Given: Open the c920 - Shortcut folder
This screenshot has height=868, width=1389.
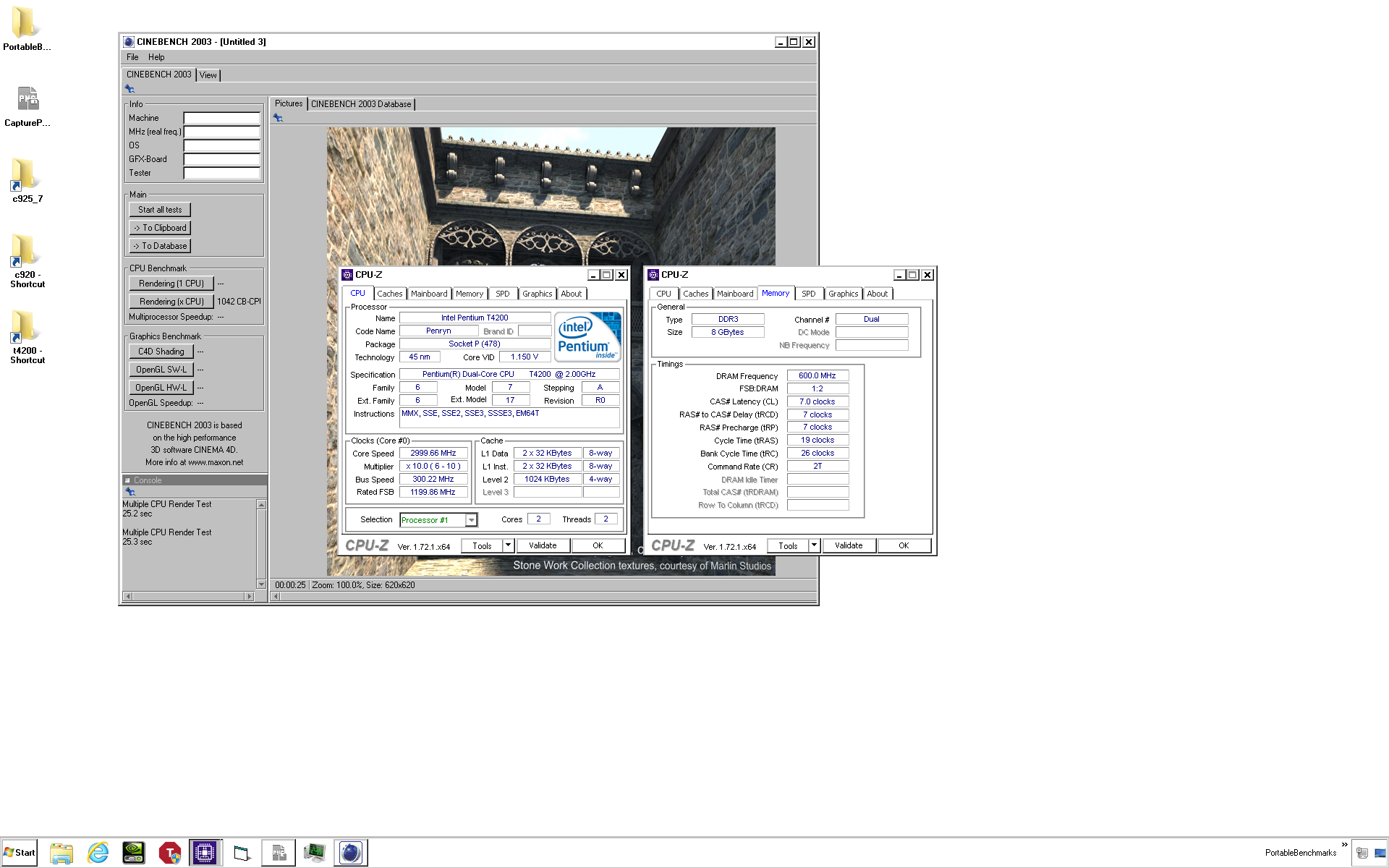Looking at the screenshot, I should (27, 260).
